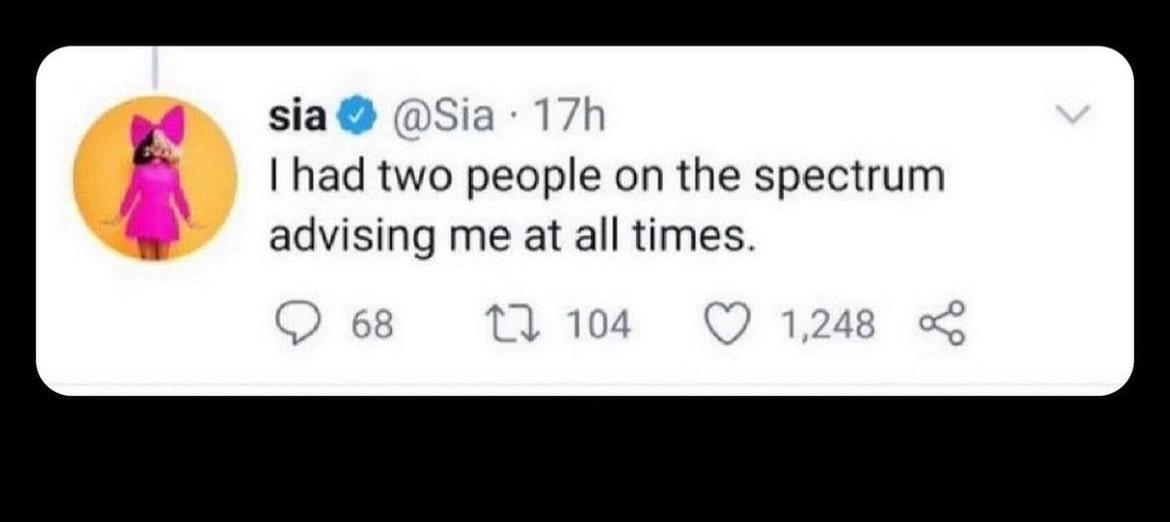The width and height of the screenshot is (1170, 522).
Task: Click the display name "sia"
Action: [x=298, y=118]
